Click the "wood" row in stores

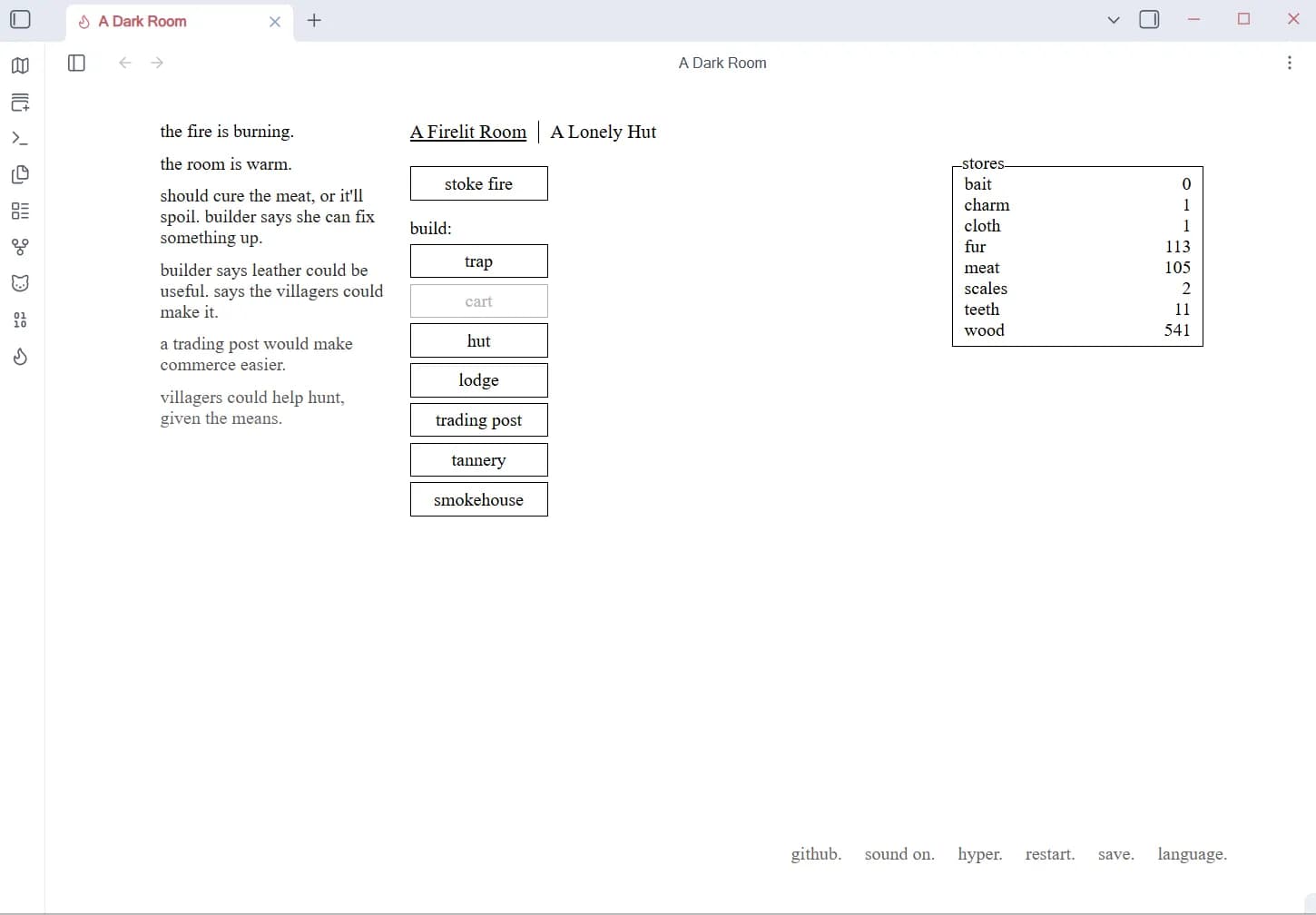click(x=1077, y=330)
